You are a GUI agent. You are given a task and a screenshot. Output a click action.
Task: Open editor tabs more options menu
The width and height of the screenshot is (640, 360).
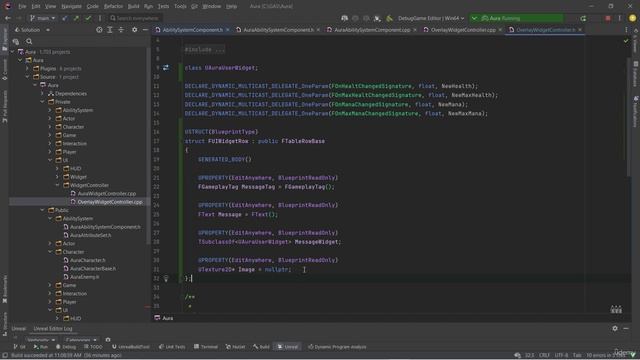(x=626, y=30)
